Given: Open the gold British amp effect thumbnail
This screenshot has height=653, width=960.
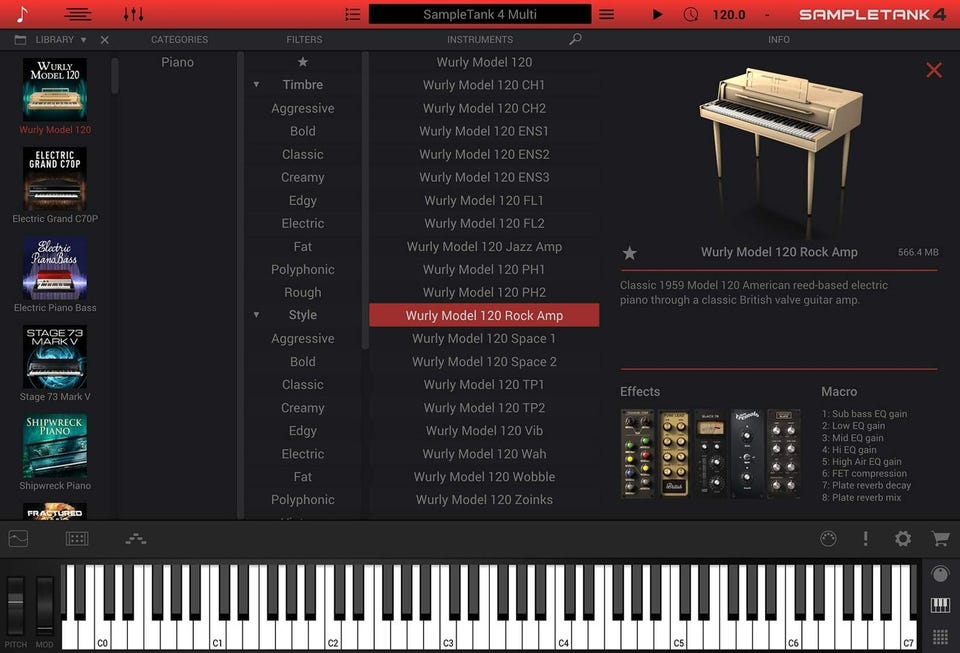Looking at the screenshot, I should pos(674,453).
